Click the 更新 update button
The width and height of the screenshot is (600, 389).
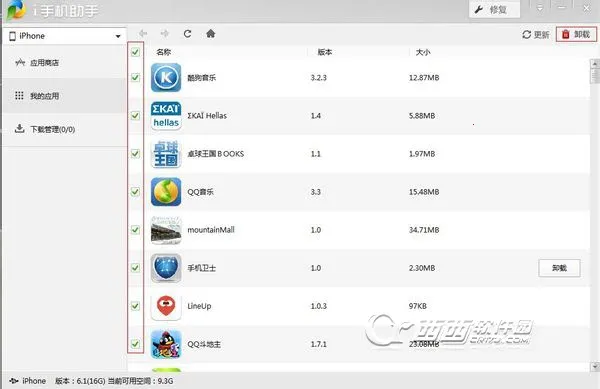[x=536, y=34]
